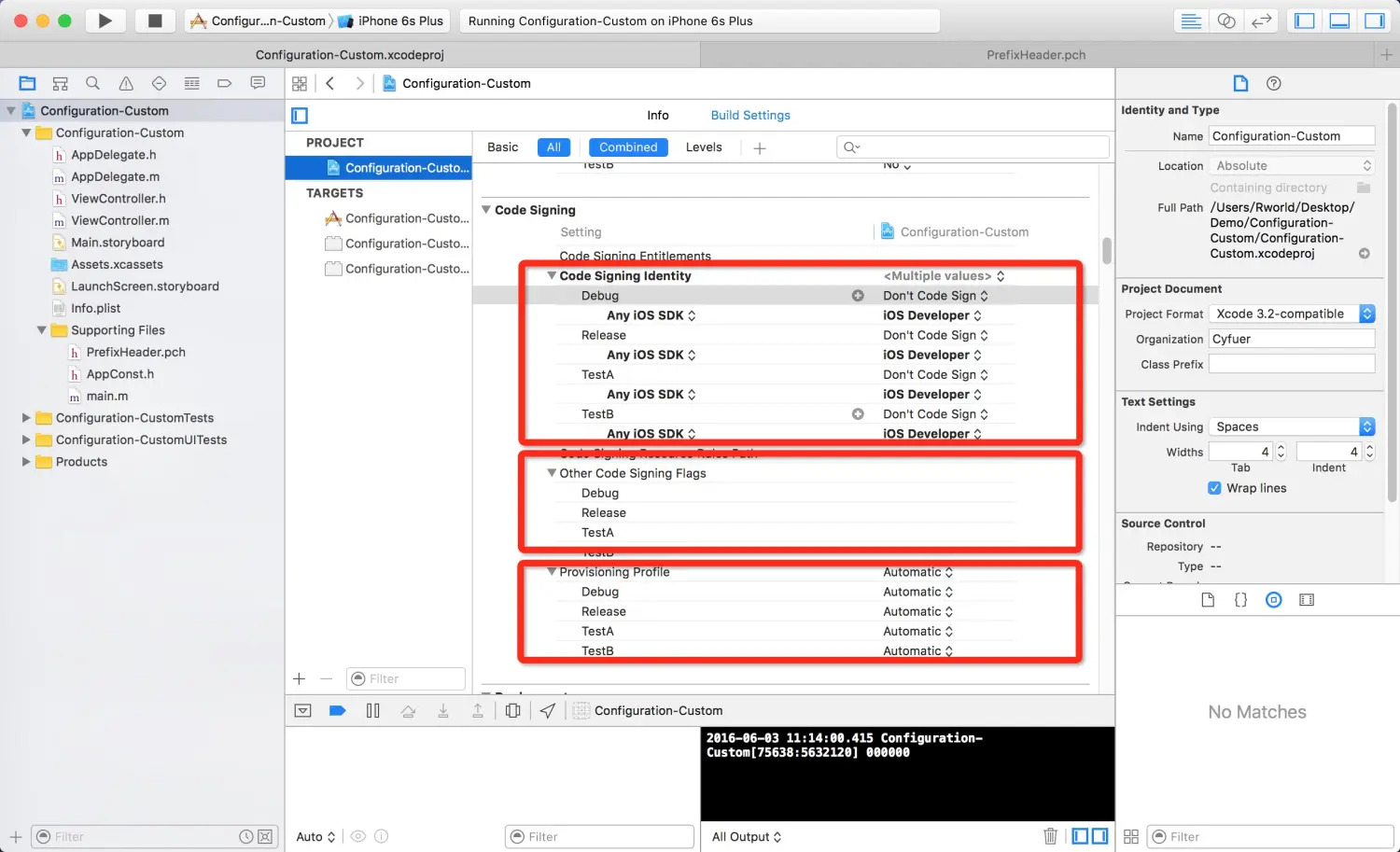Go forward in editor history
The height and width of the screenshot is (852, 1400).
359,83
